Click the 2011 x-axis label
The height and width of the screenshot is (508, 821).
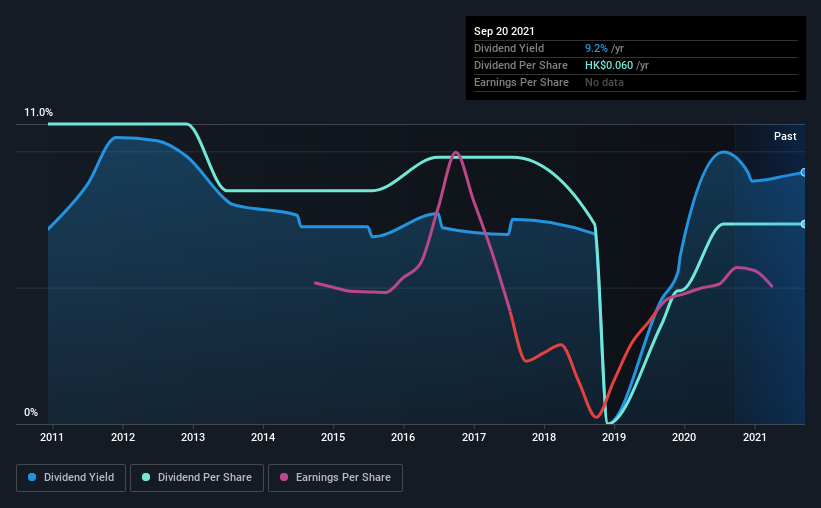pyautogui.click(x=52, y=437)
